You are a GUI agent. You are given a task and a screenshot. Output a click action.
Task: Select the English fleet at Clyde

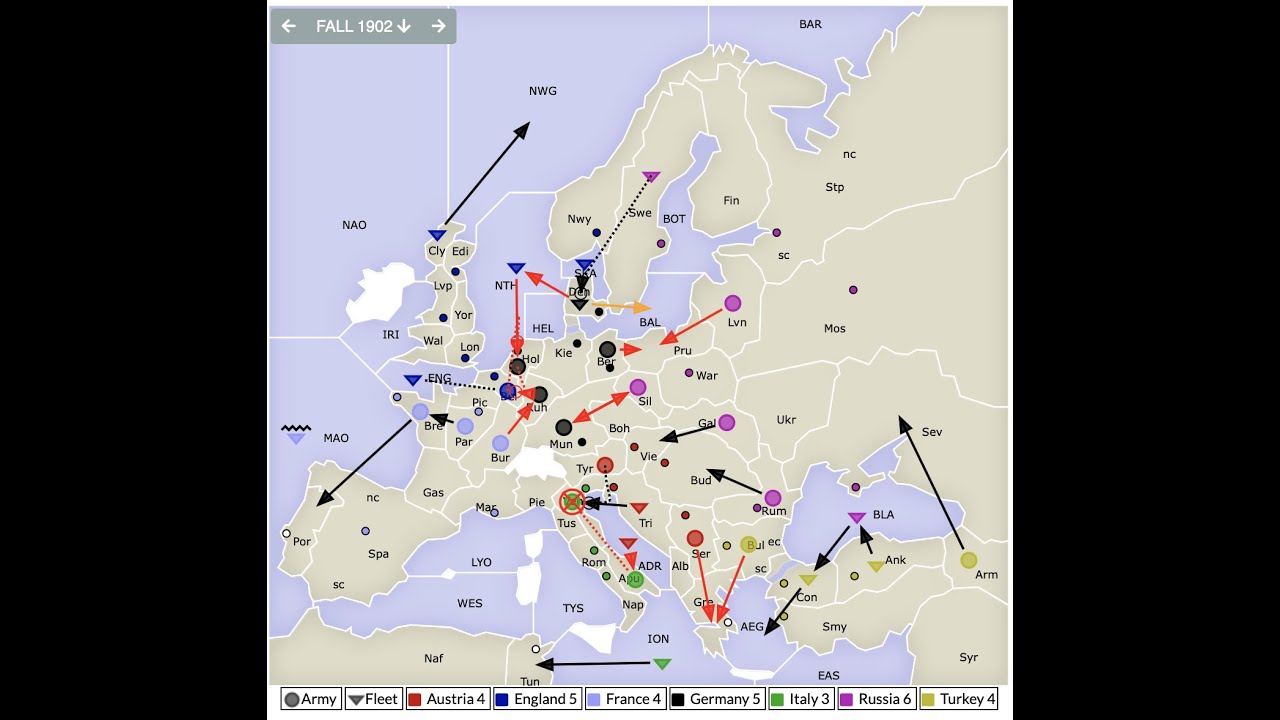point(437,235)
